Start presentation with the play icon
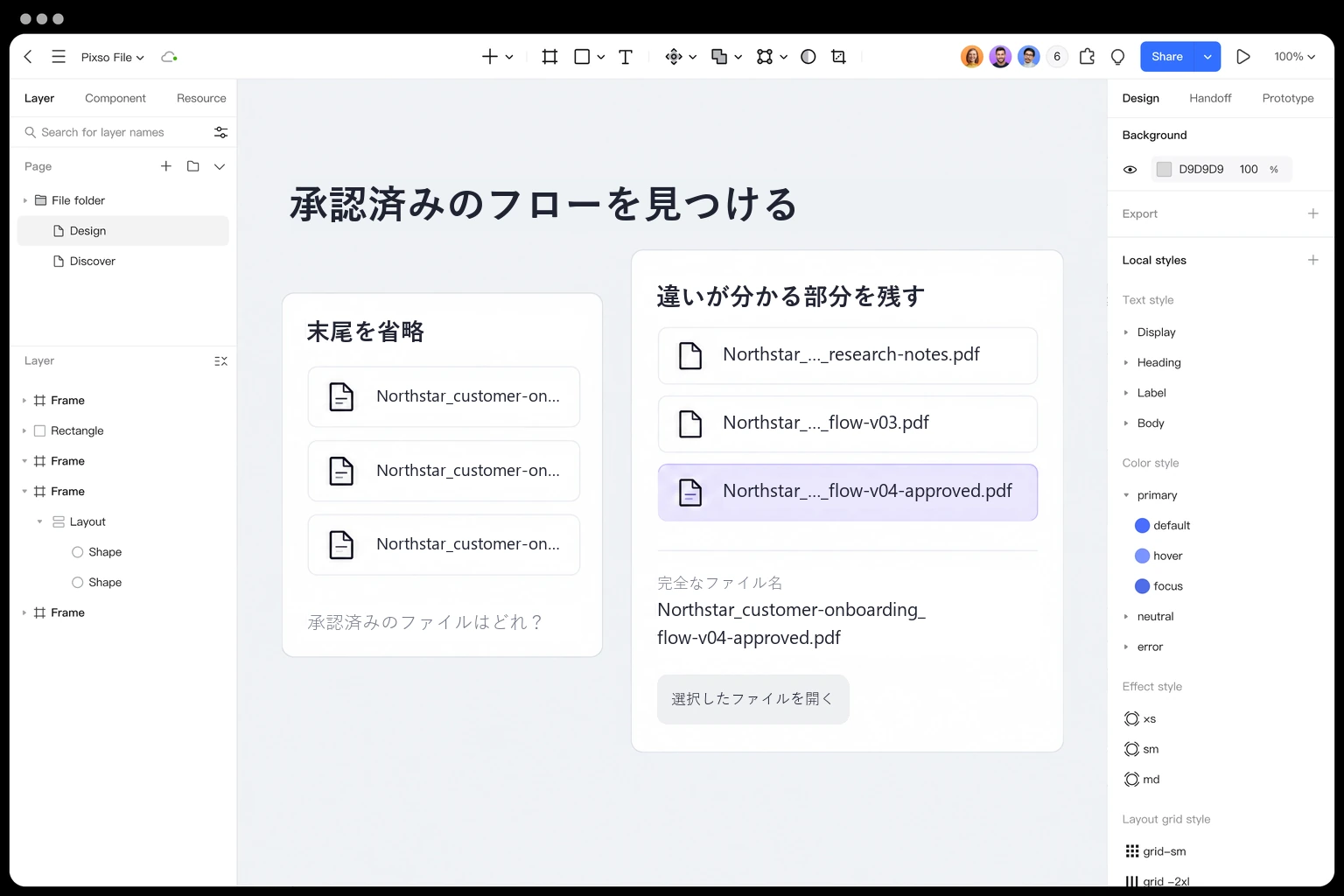The width and height of the screenshot is (1344, 896). [x=1243, y=57]
